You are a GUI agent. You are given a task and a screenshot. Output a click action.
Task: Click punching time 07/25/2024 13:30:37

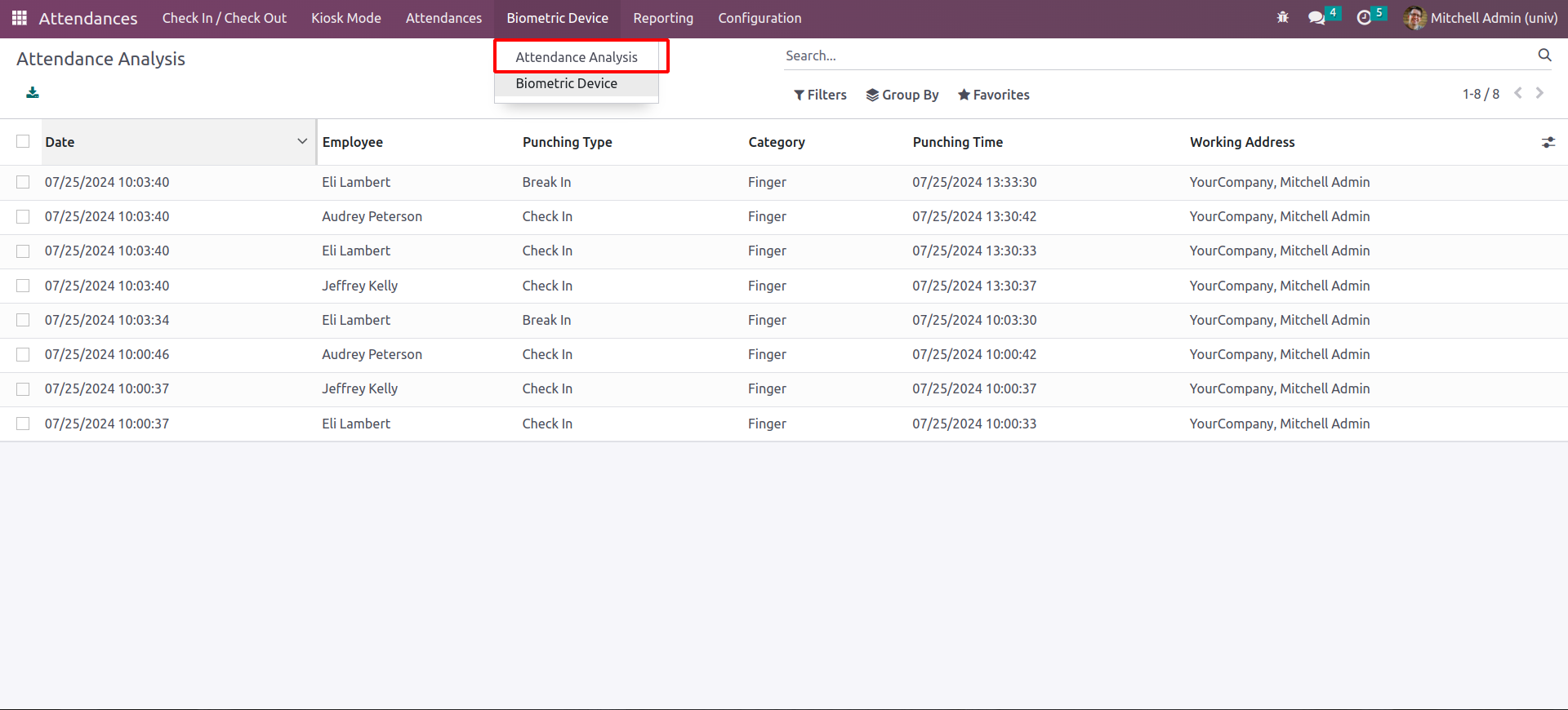(x=974, y=286)
